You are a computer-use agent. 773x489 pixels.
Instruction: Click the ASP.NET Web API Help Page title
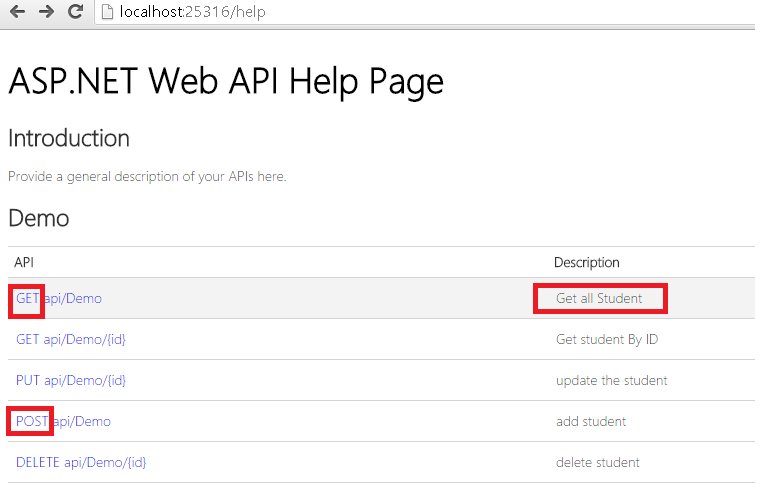[x=225, y=81]
